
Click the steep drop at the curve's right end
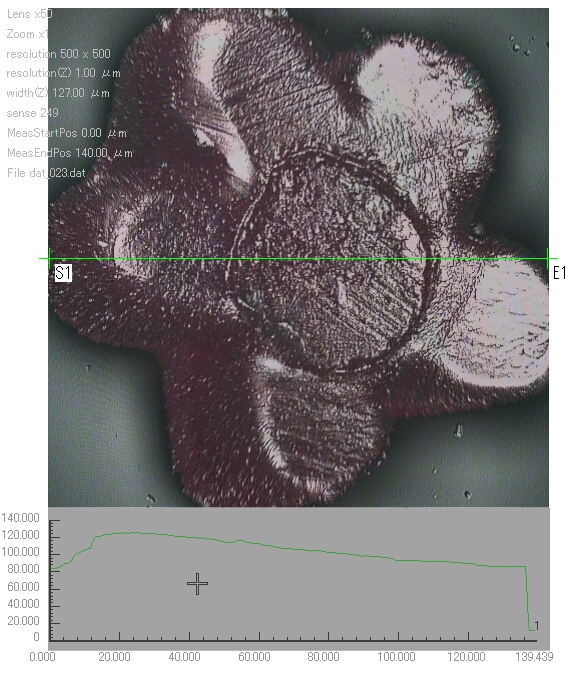pyautogui.click(x=528, y=598)
